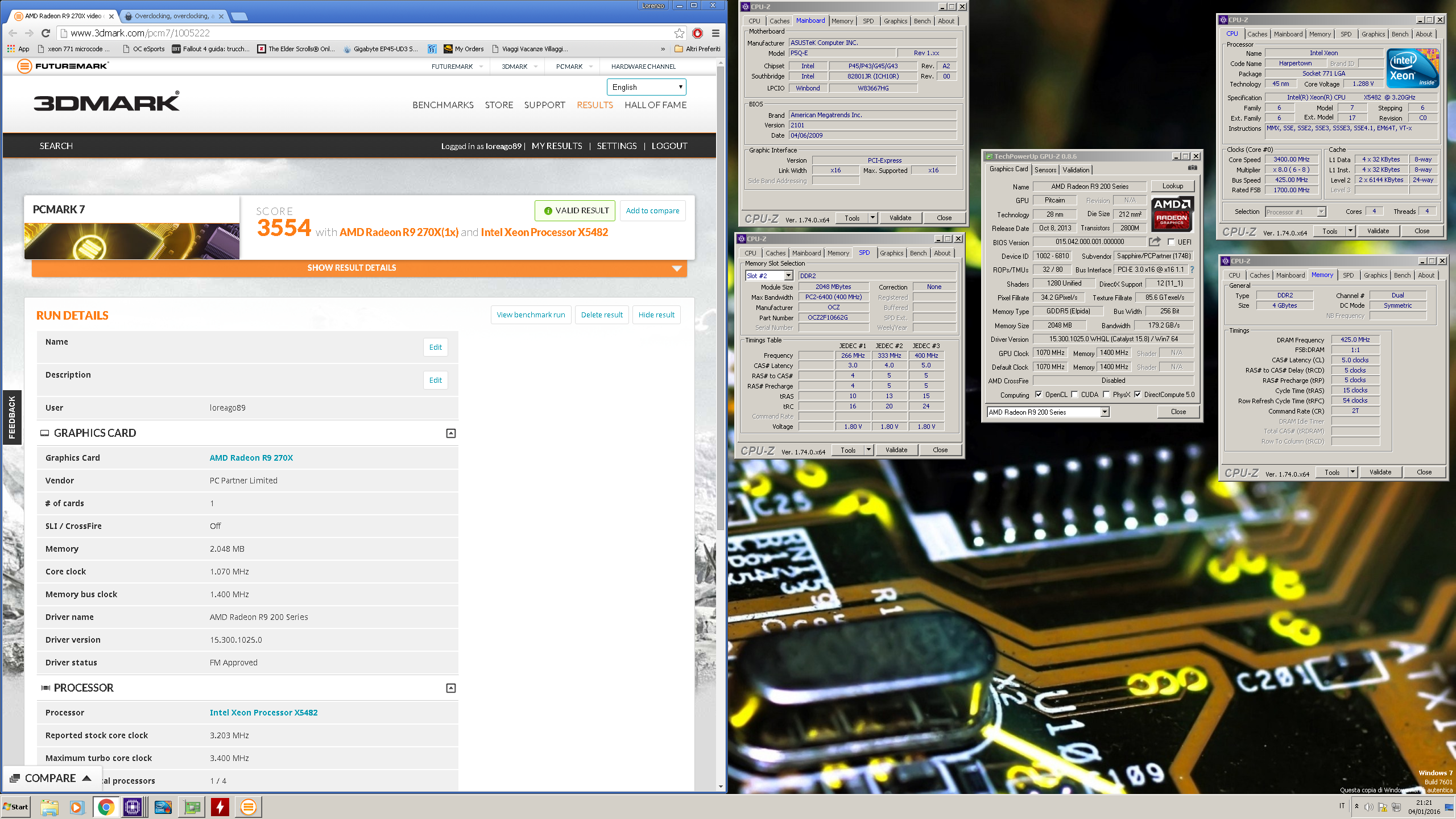Open Caches tab in the CPU tab window
Viewport: 1456px width, 819px height.
1257,34
